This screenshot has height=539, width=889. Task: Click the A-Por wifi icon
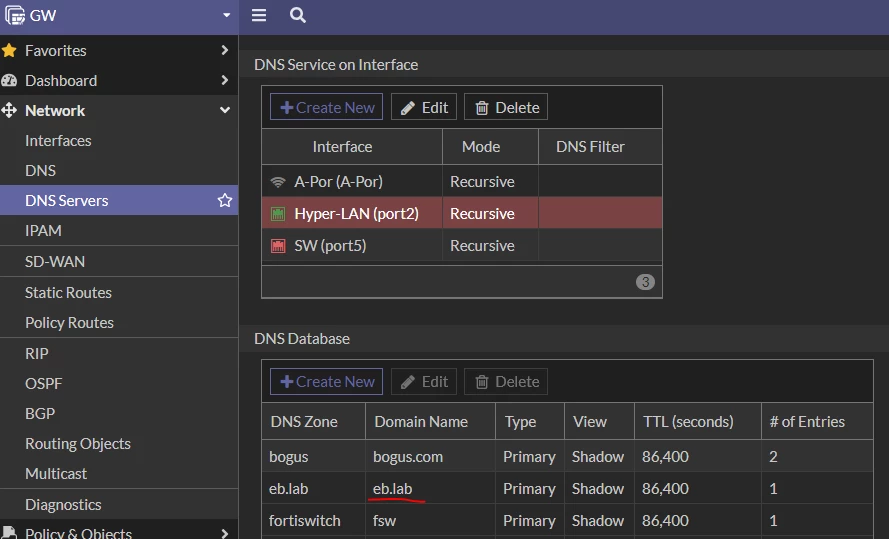[x=278, y=182]
